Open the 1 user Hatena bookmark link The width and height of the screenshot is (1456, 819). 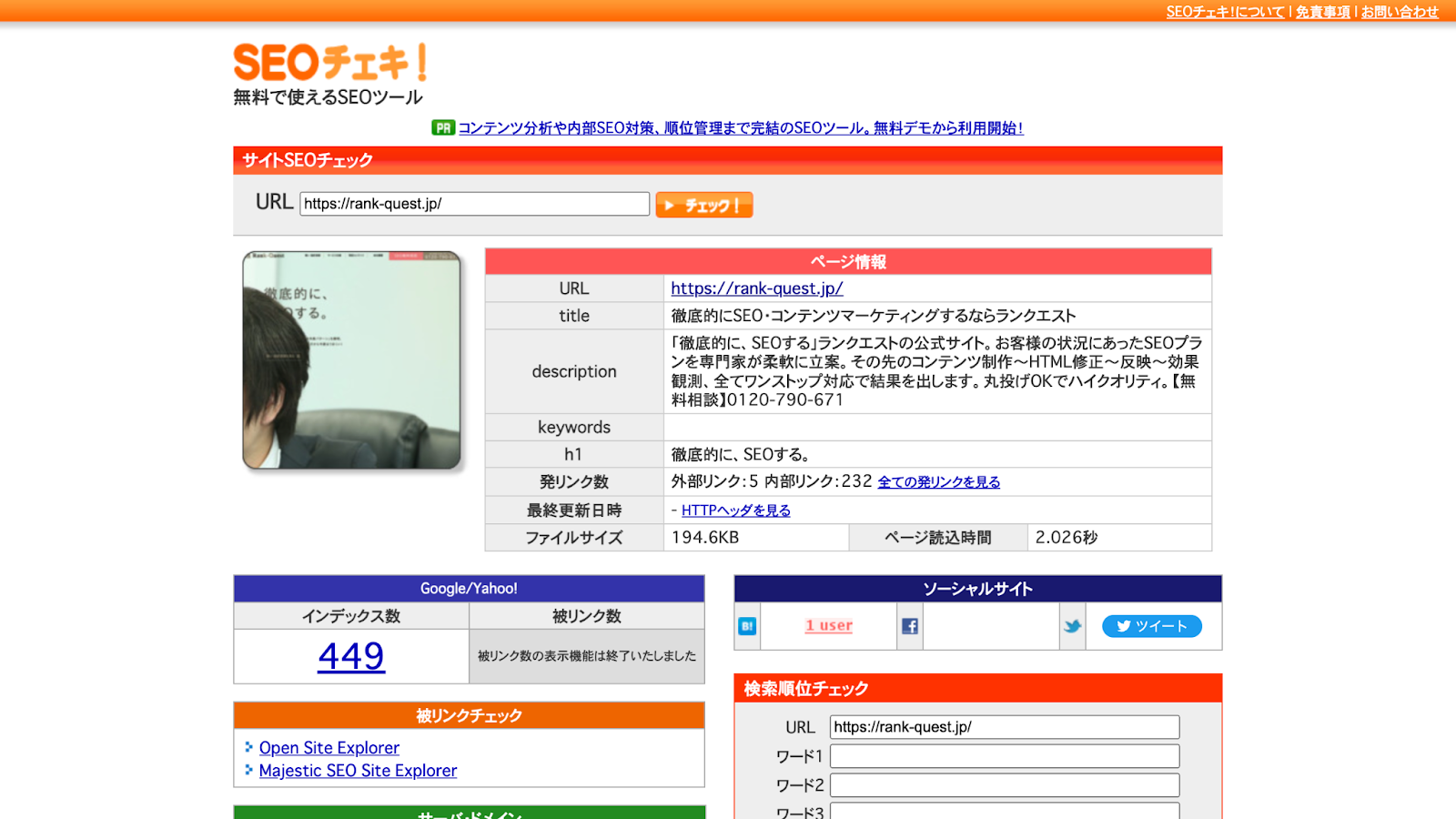click(x=829, y=626)
